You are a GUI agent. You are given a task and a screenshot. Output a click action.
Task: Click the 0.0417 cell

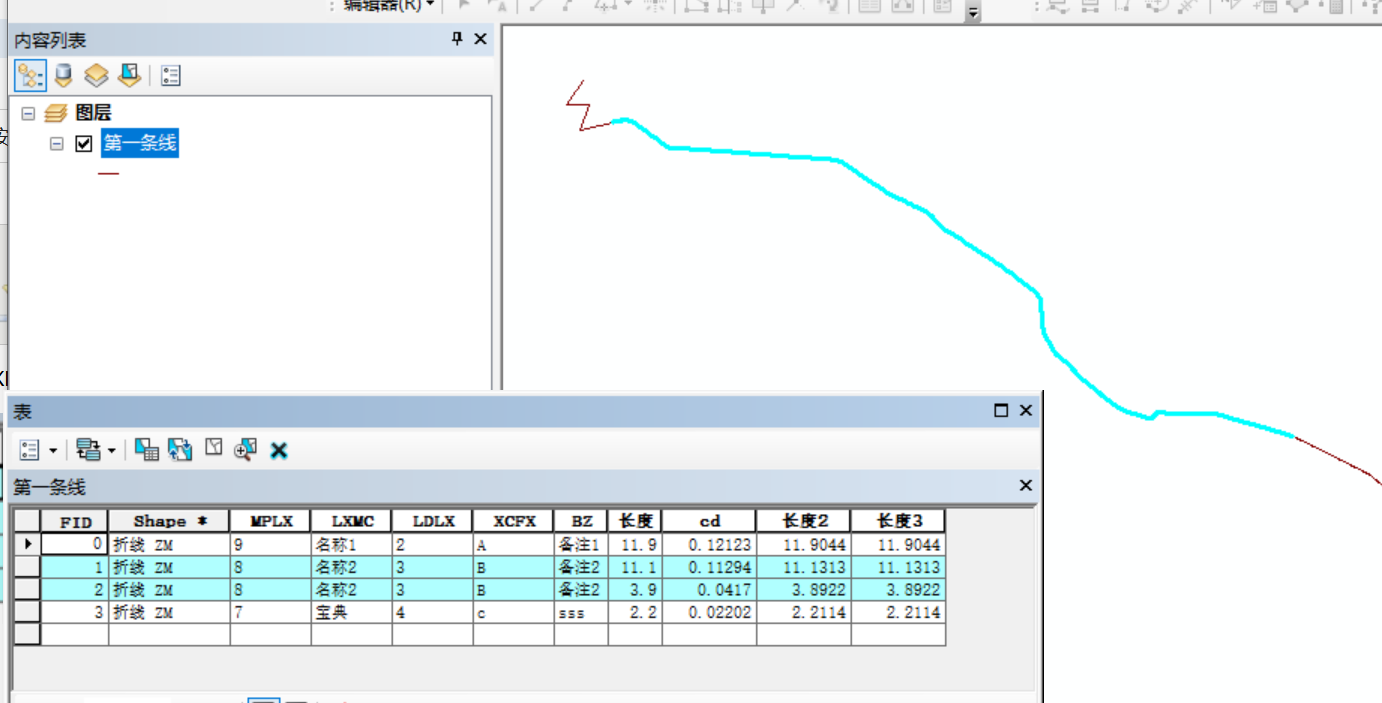(709, 589)
